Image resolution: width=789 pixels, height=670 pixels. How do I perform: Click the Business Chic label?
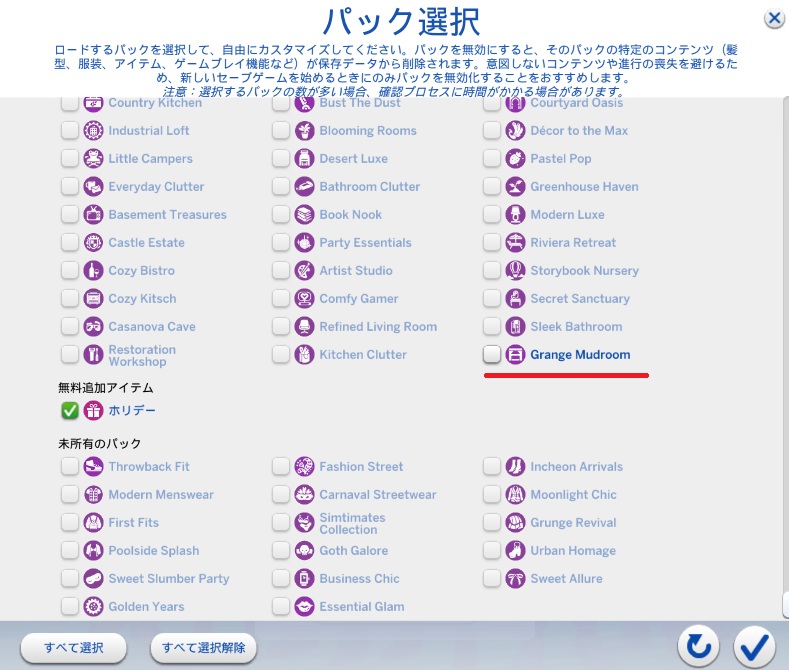[360, 578]
